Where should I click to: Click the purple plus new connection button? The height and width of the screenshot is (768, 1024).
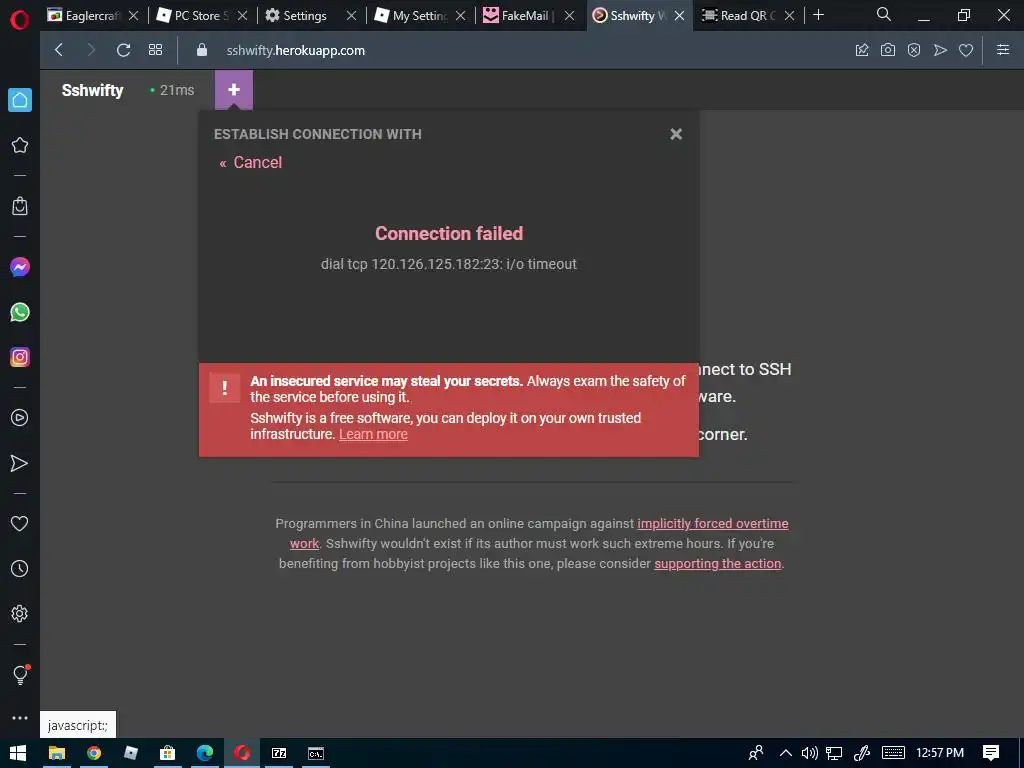[x=234, y=89]
